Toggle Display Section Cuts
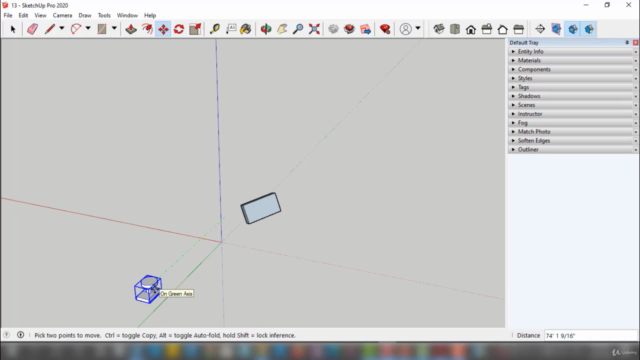 tap(573, 29)
